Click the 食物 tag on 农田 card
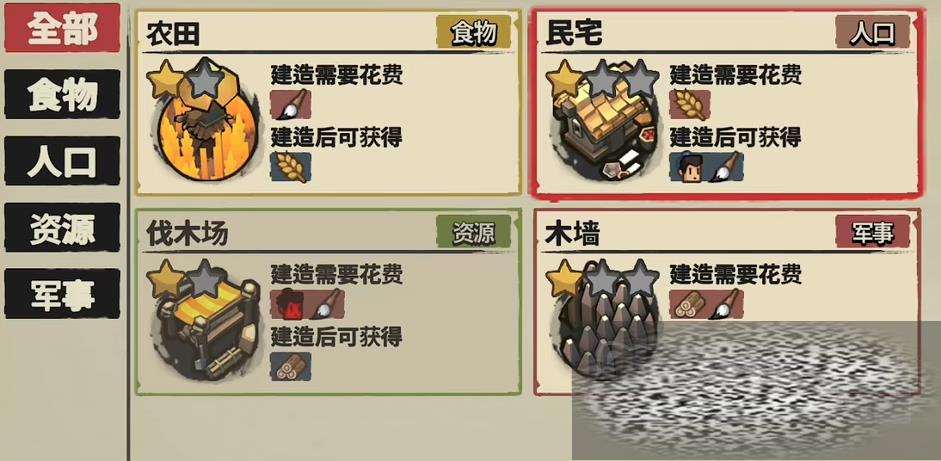941x461 pixels. point(474,33)
